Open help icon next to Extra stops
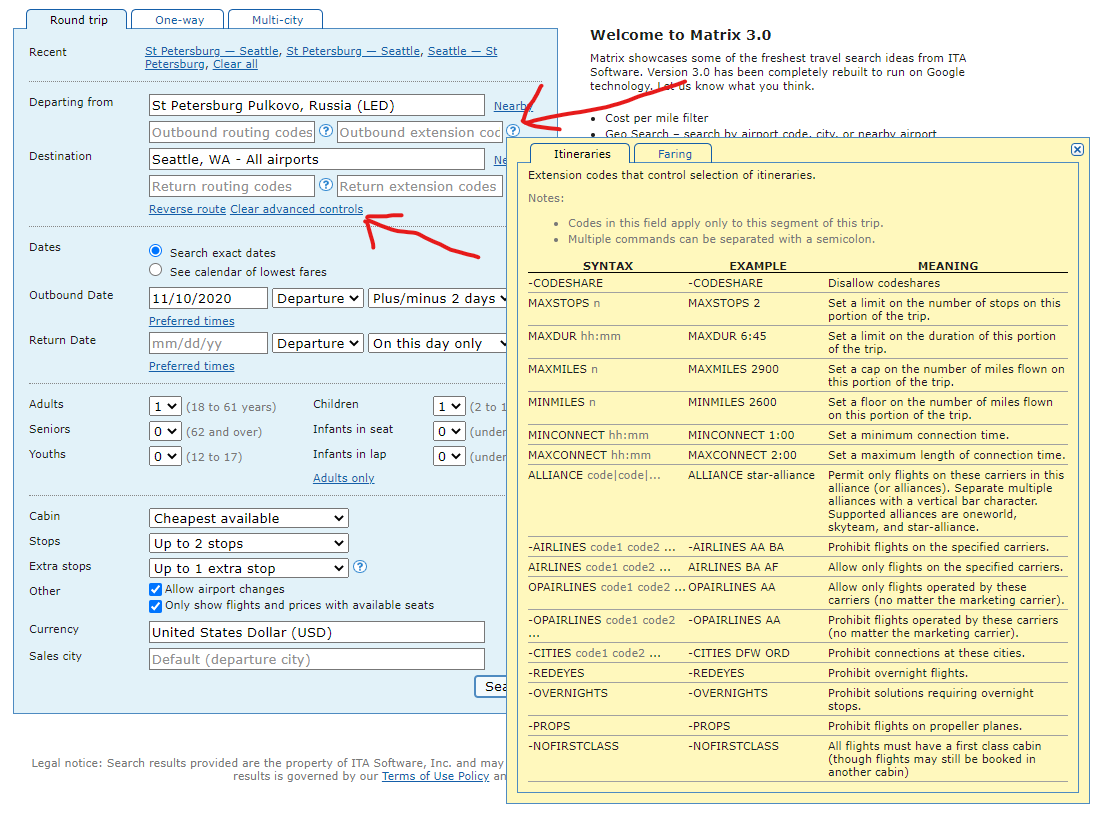Viewport: 1116px width, 825px height. pos(360,567)
